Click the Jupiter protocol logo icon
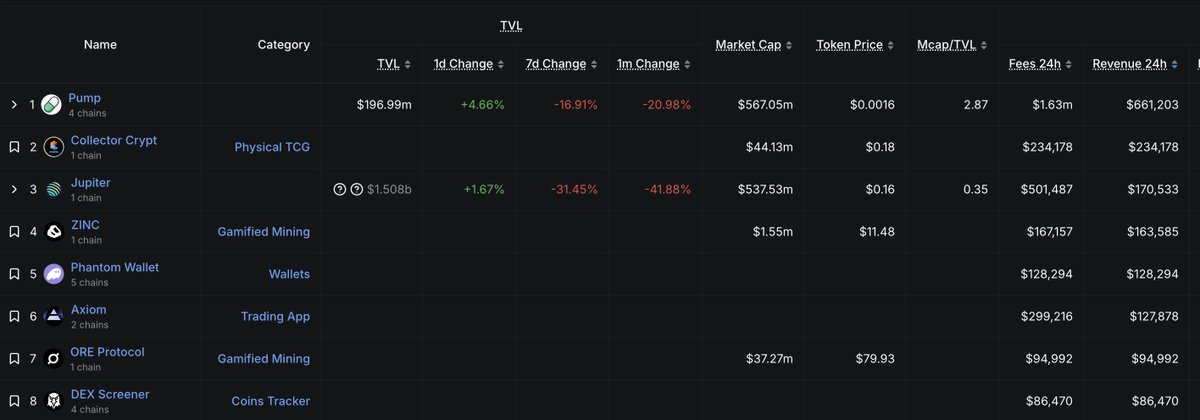Image resolution: width=1200 pixels, height=420 pixels. 52,190
